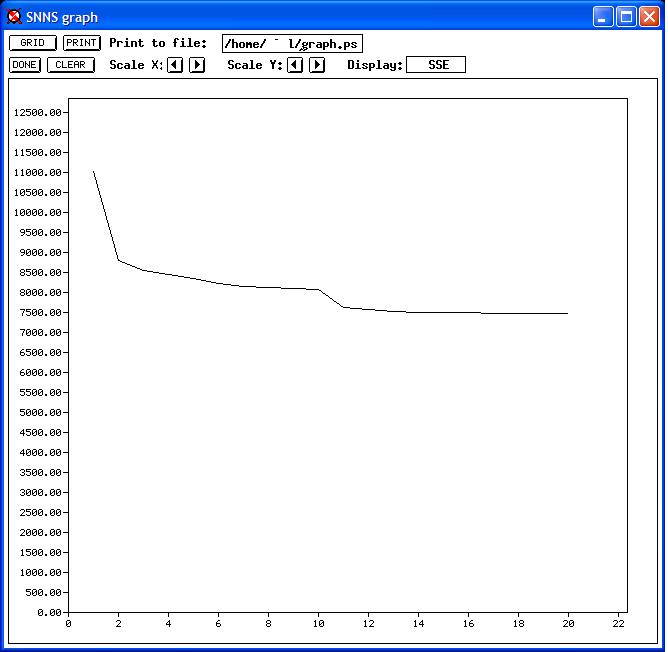Click the 12500.00 Y-axis label
This screenshot has width=668, height=652.
click(x=39, y=112)
